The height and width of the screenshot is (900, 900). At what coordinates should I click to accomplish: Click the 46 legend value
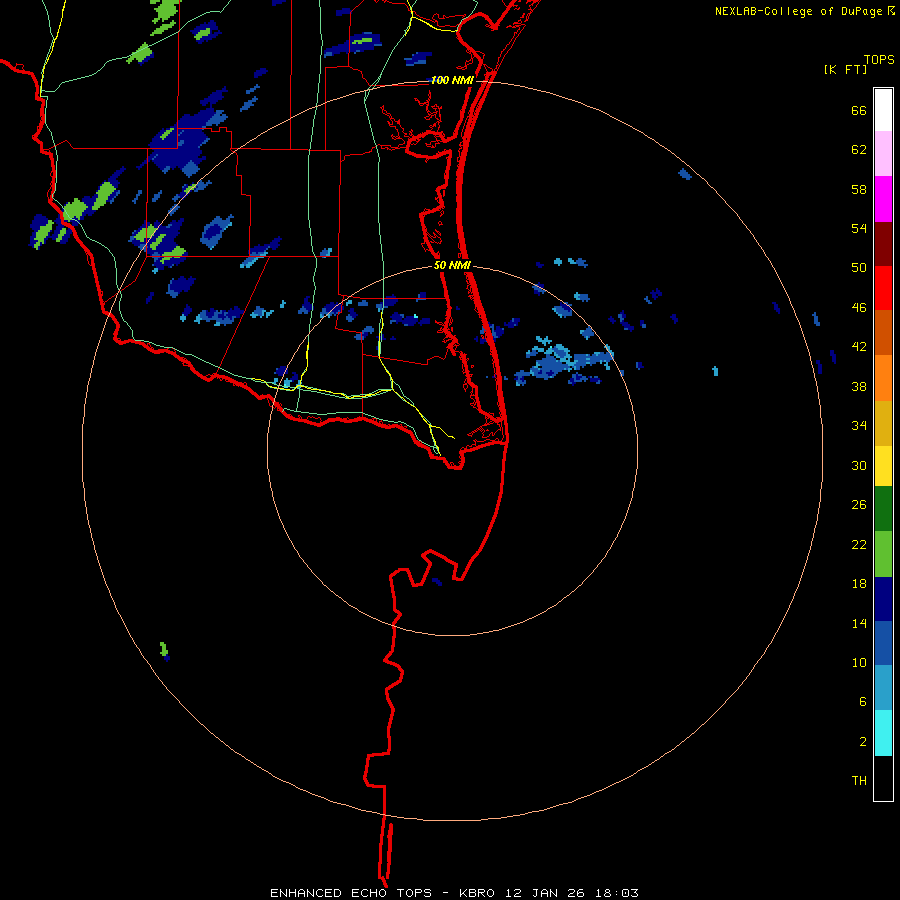[859, 308]
